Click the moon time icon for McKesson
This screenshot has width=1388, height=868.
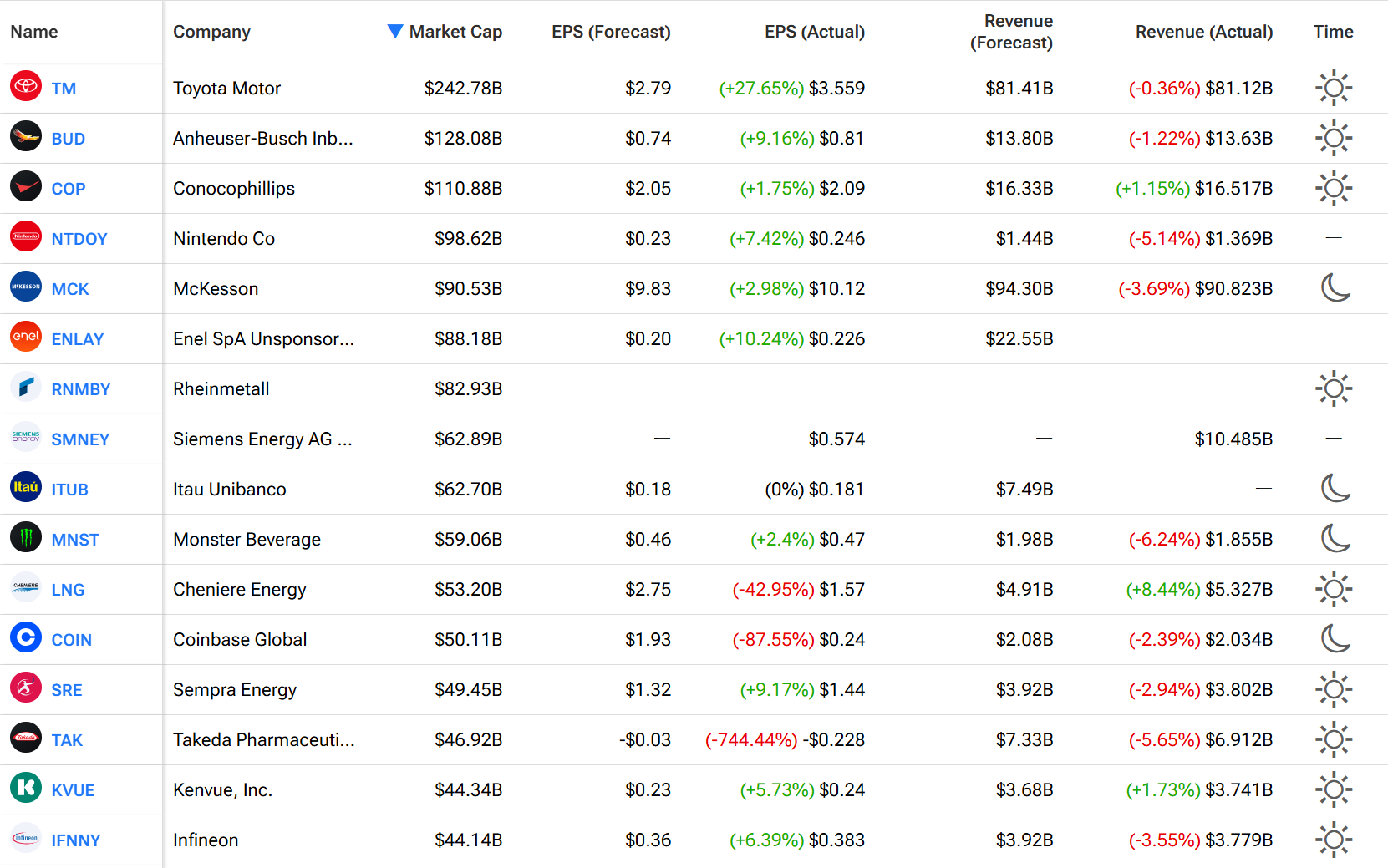[1335, 288]
